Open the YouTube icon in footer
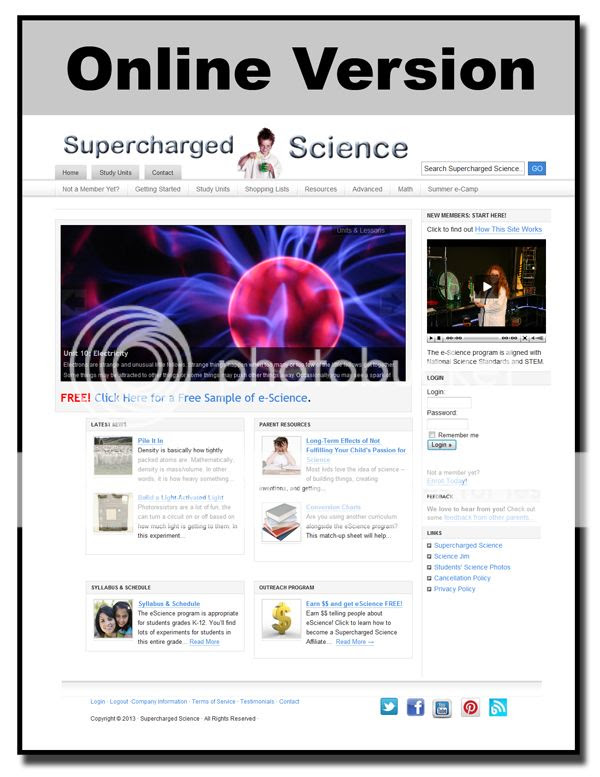The height and width of the screenshot is (777, 600). click(442, 708)
